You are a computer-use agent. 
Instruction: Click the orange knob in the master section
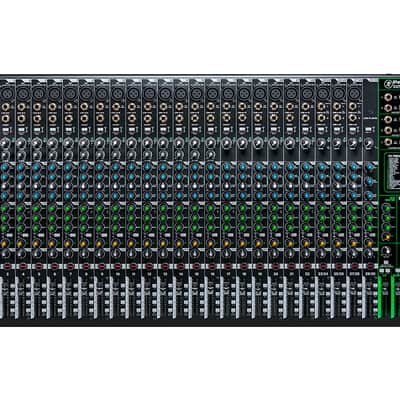click(x=387, y=237)
